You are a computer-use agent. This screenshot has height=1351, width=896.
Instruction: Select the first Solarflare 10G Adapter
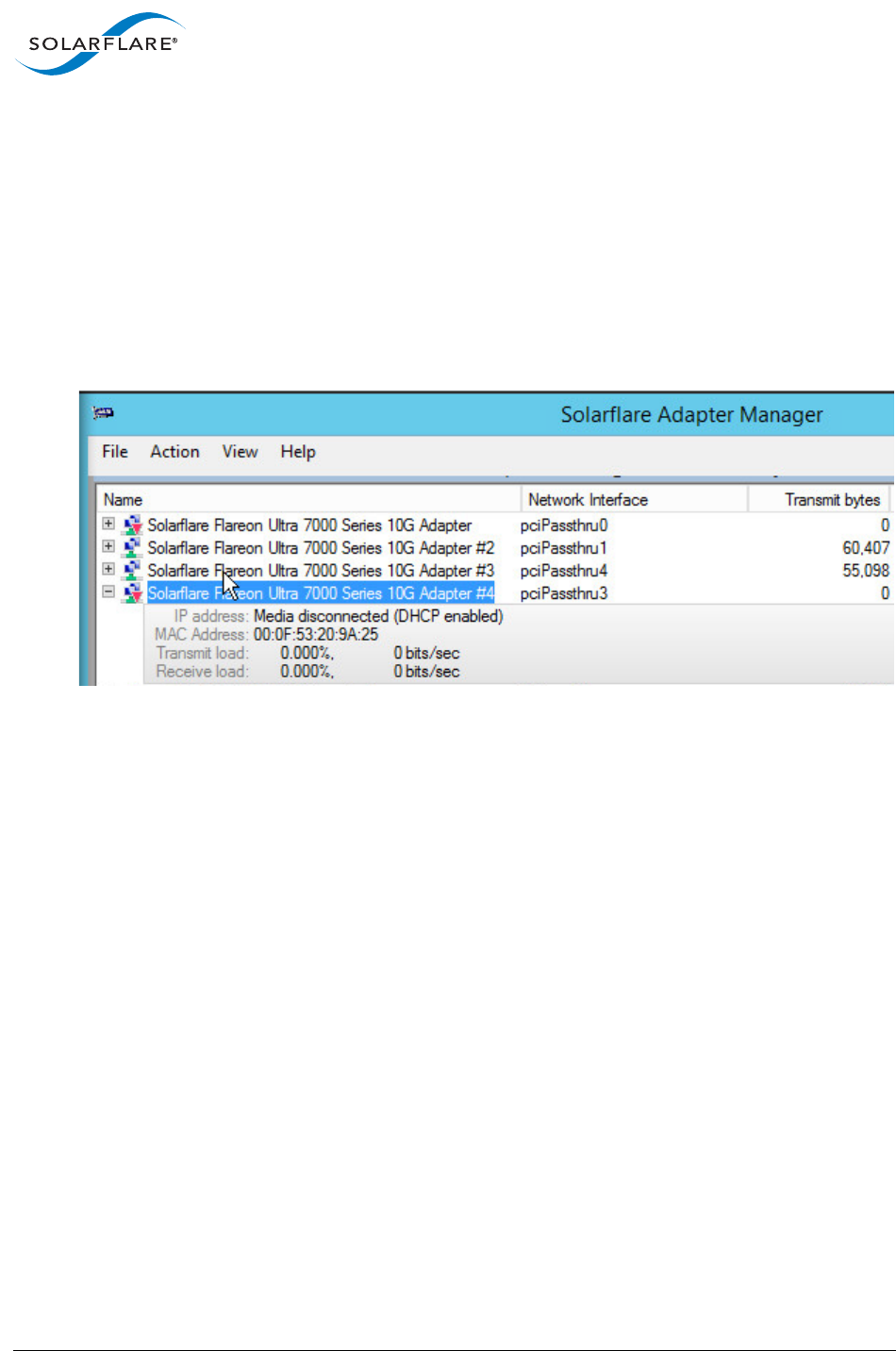[309, 525]
